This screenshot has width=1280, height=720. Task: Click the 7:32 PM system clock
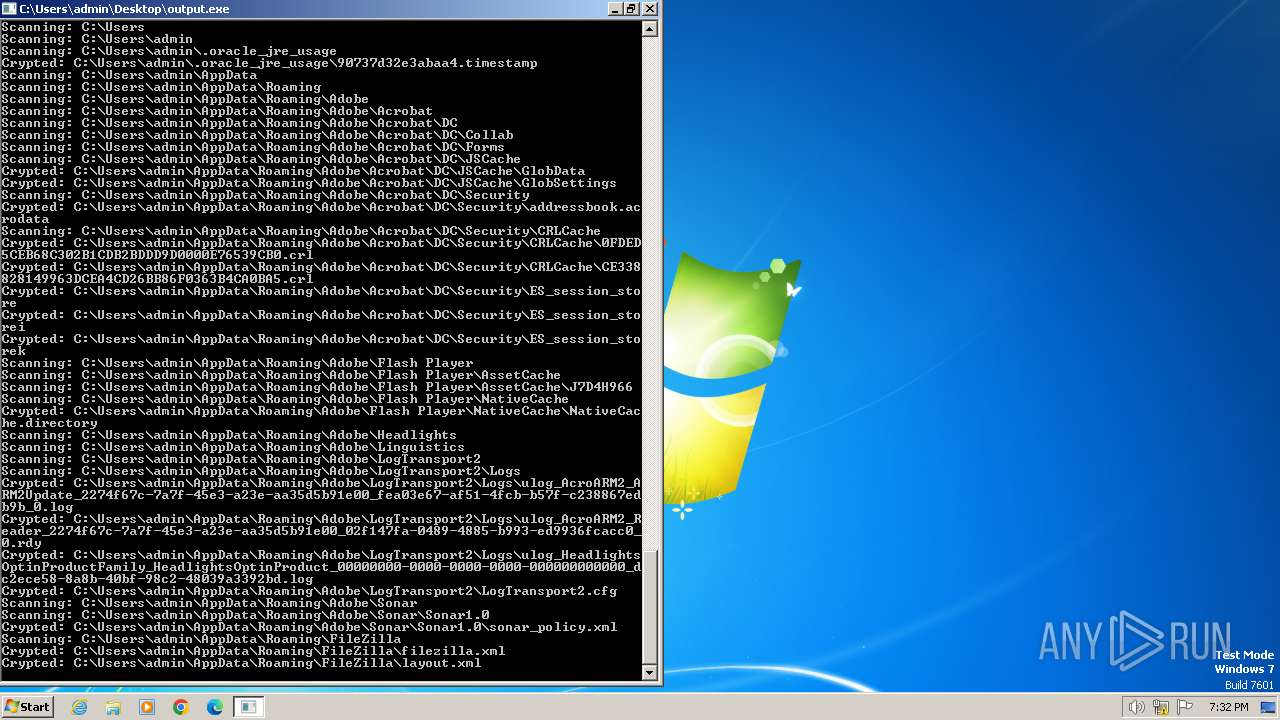tap(1228, 707)
